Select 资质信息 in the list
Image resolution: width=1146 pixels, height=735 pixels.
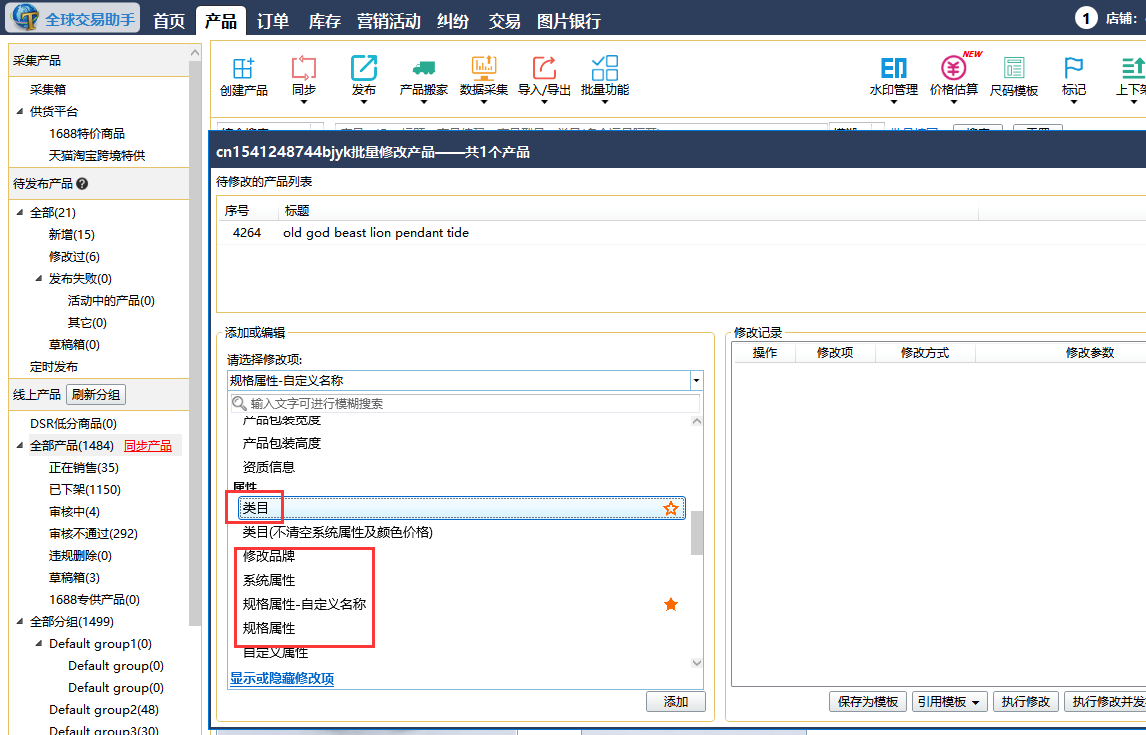[x=269, y=467]
